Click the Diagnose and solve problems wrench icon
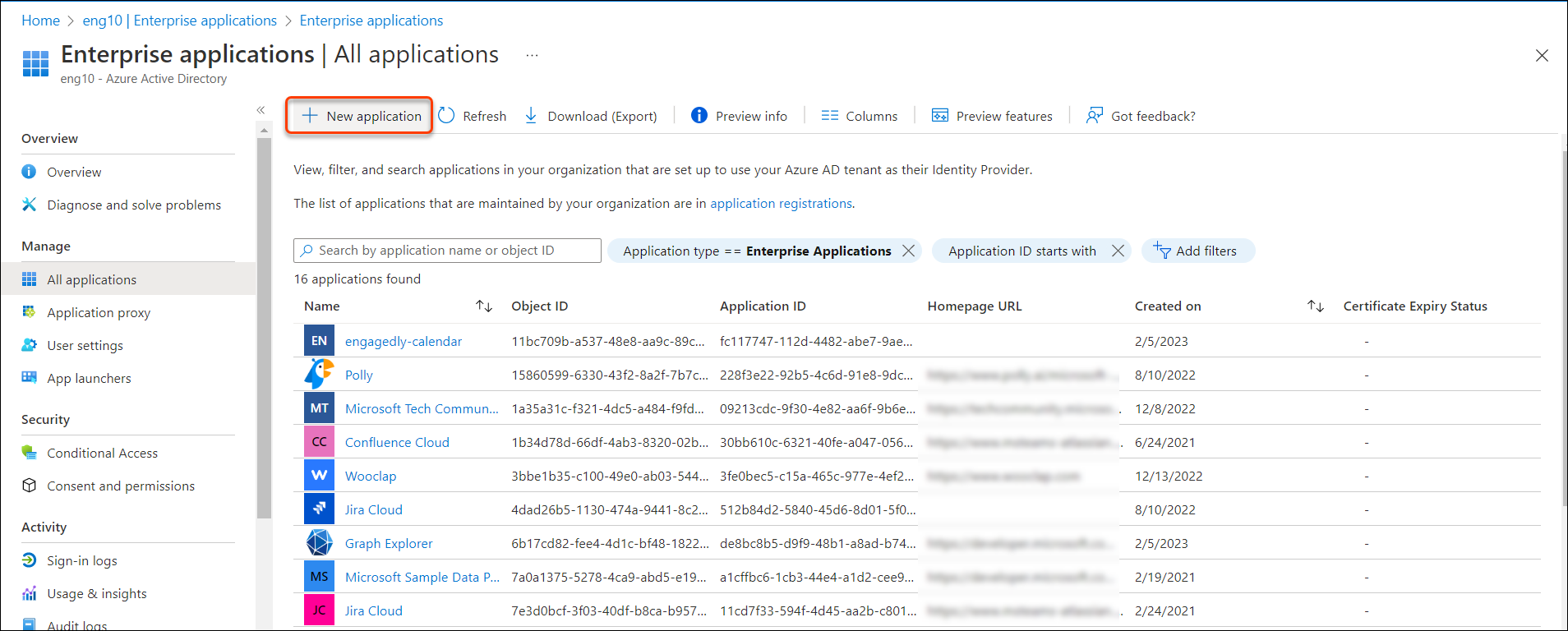 click(29, 205)
